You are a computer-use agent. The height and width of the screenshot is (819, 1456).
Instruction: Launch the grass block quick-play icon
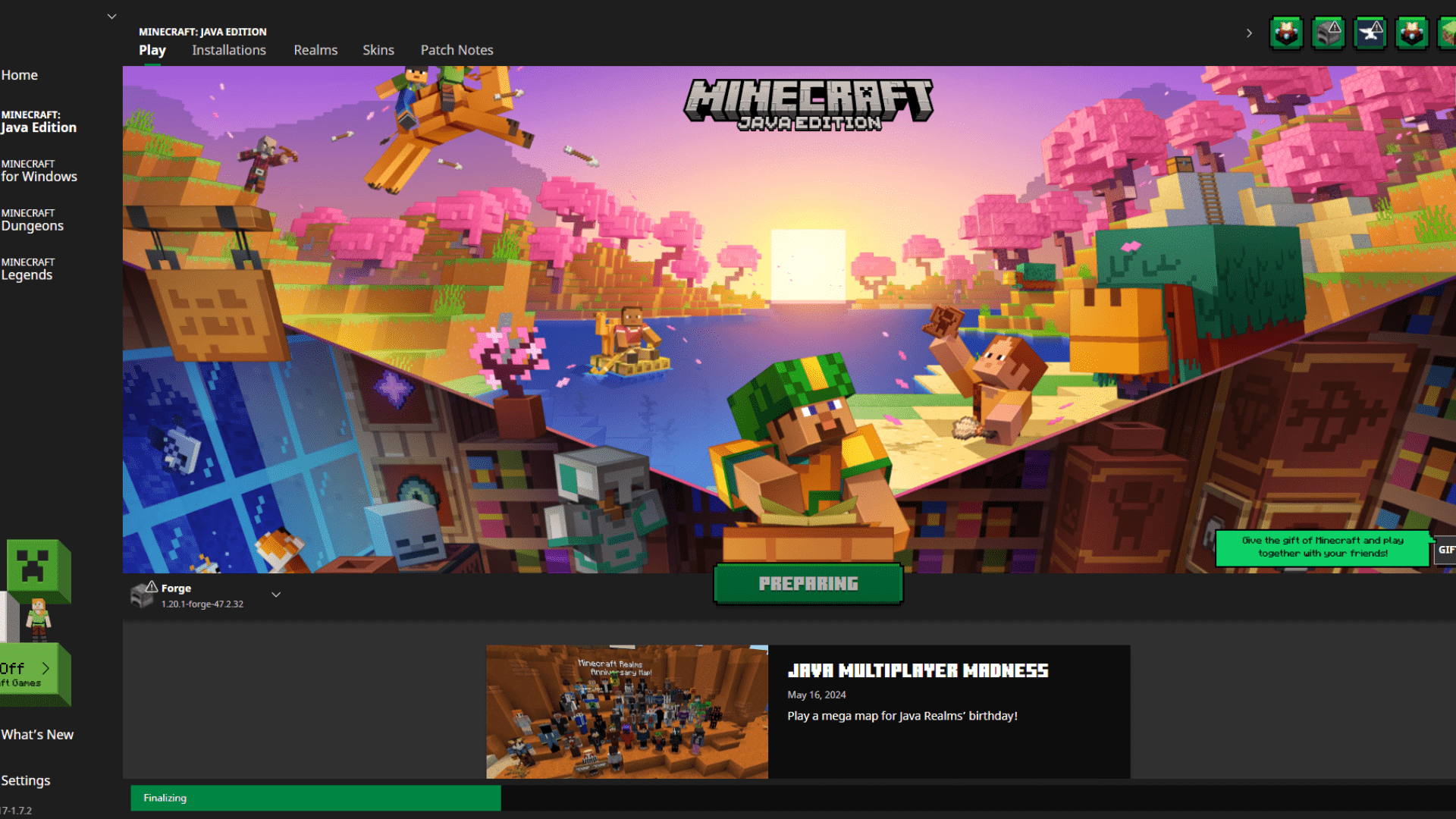(x=1447, y=33)
